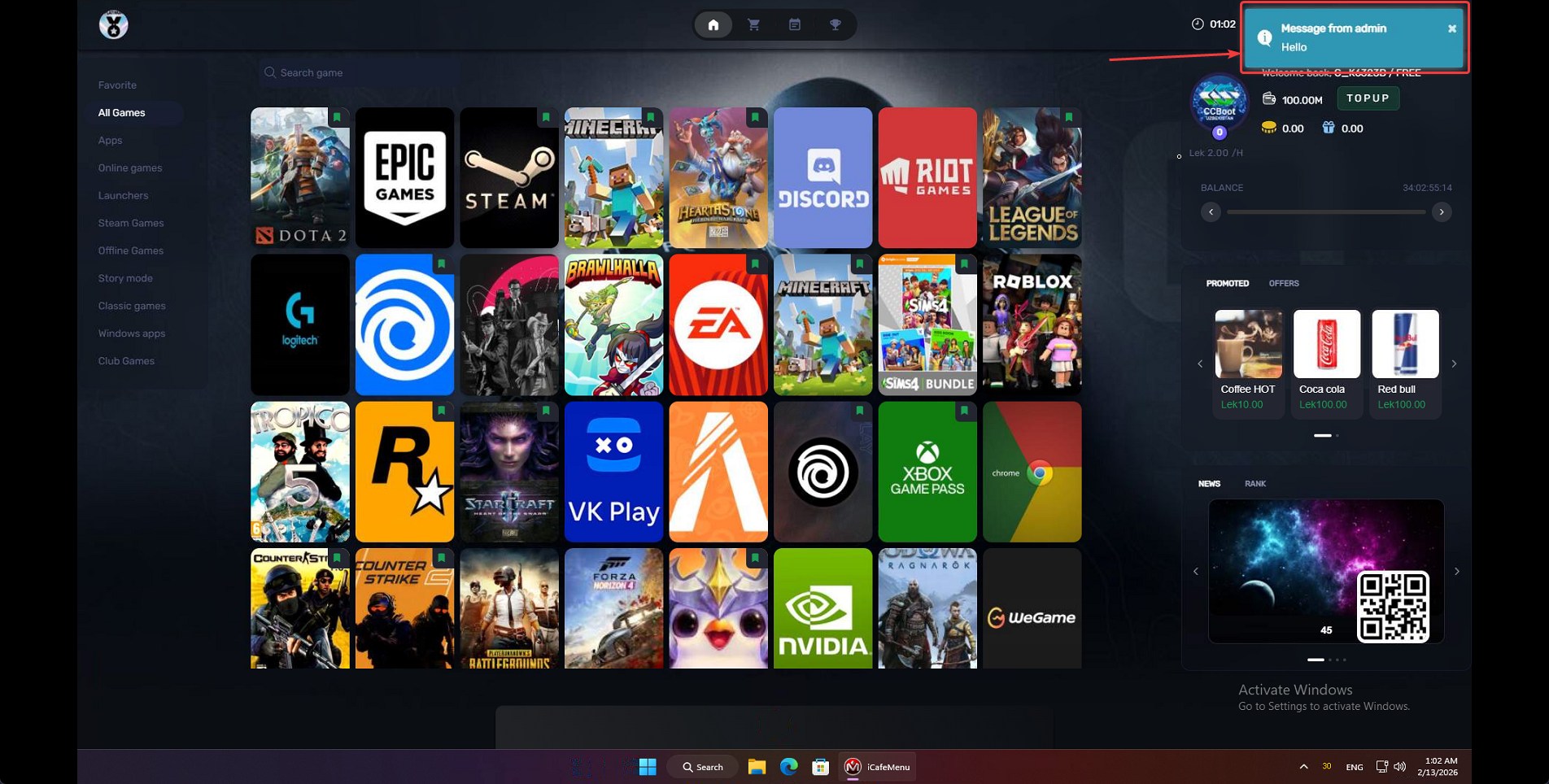1549x784 pixels.
Task: Open the shop cart icon in top navigation
Action: 753,24
